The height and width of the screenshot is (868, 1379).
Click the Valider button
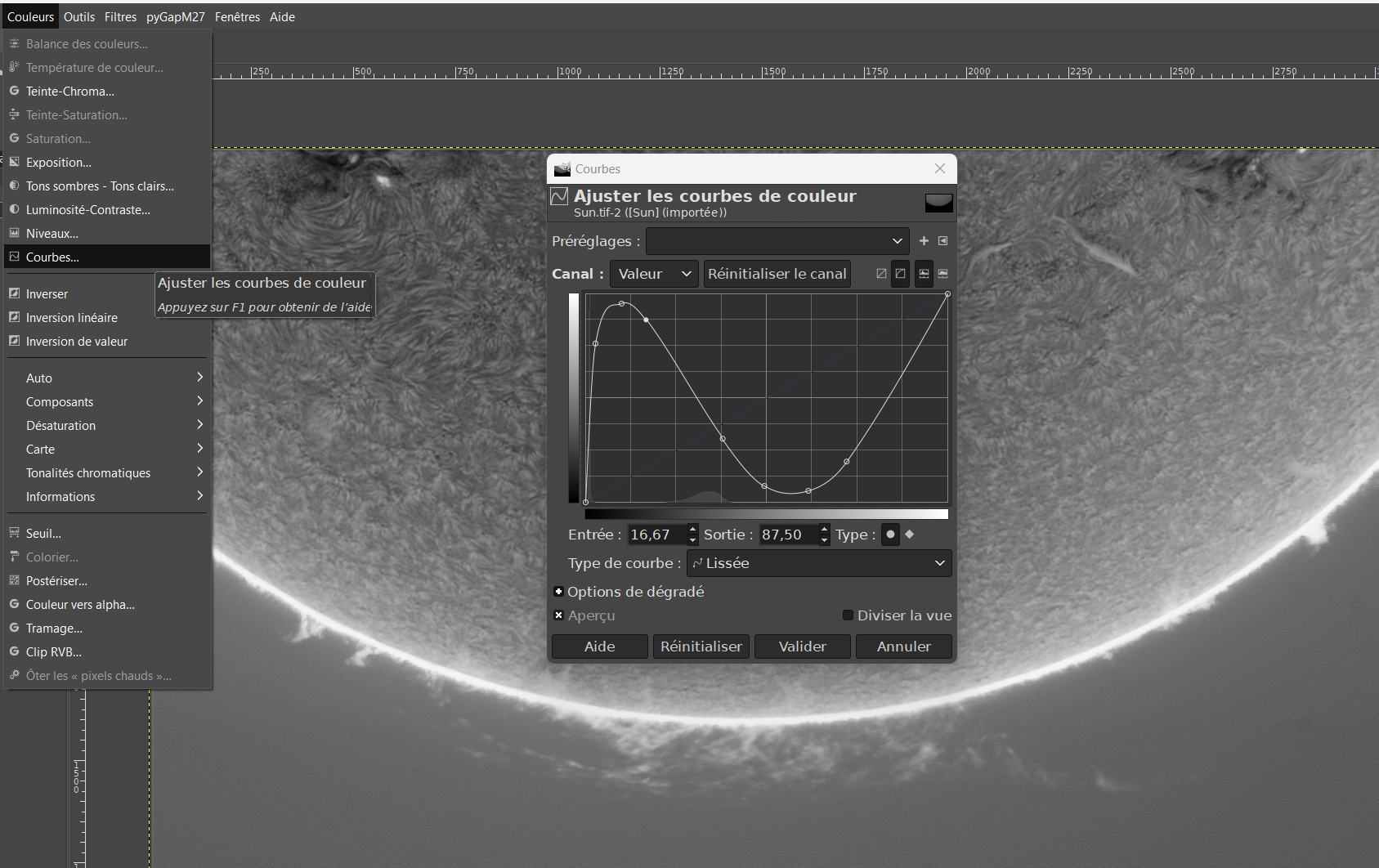(803, 647)
